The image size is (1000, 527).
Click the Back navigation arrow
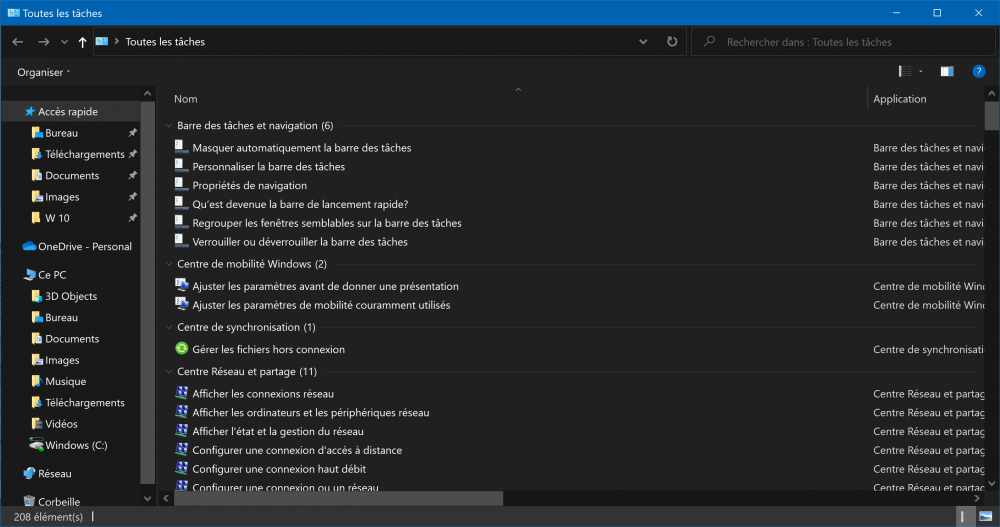click(x=18, y=42)
